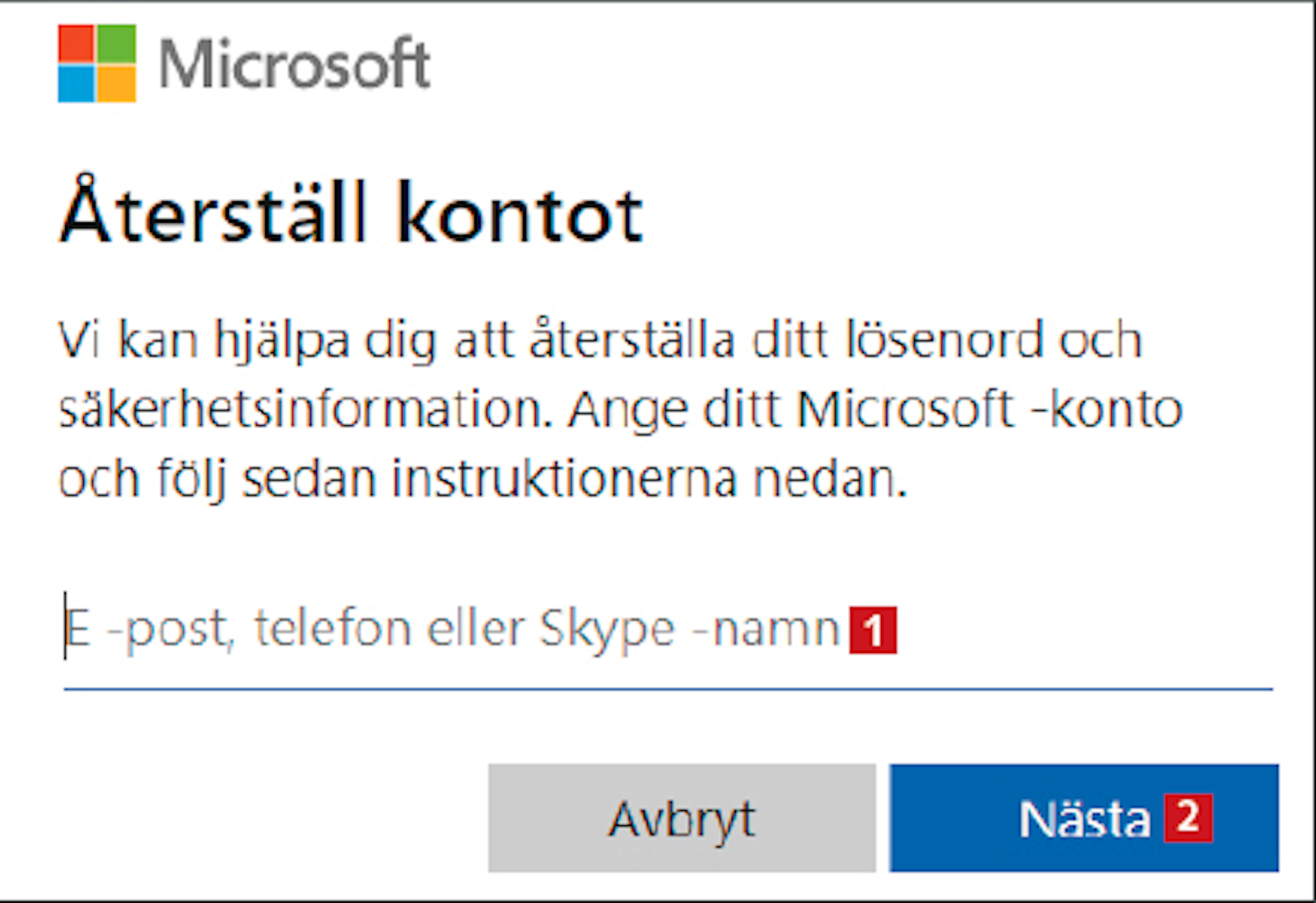
Task: Click the yellow square of the Microsoft logo
Action: coord(117,84)
